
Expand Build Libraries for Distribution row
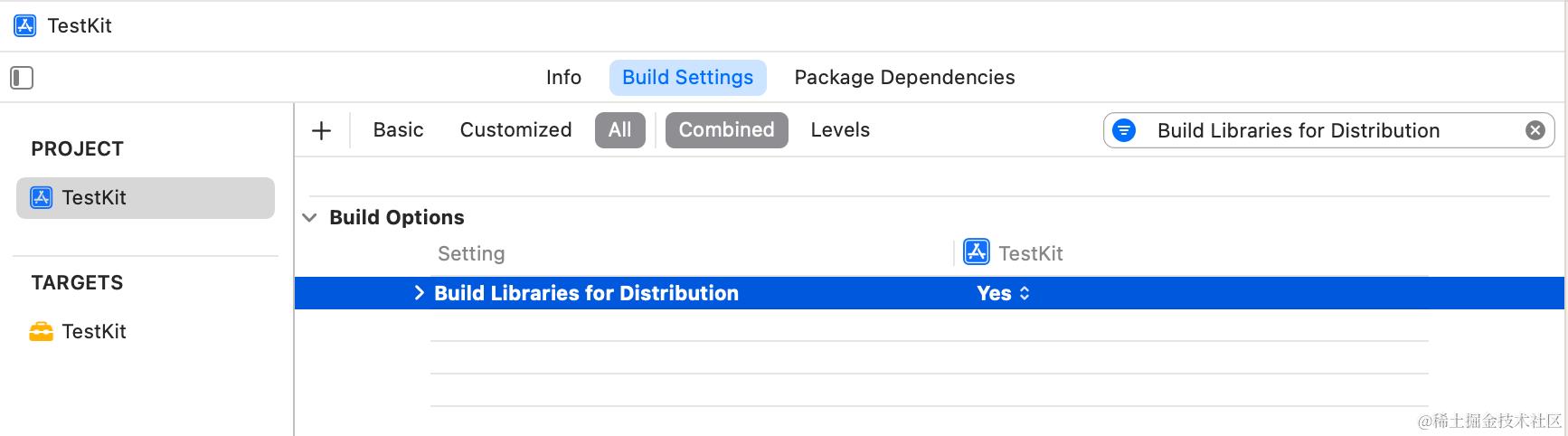click(419, 293)
